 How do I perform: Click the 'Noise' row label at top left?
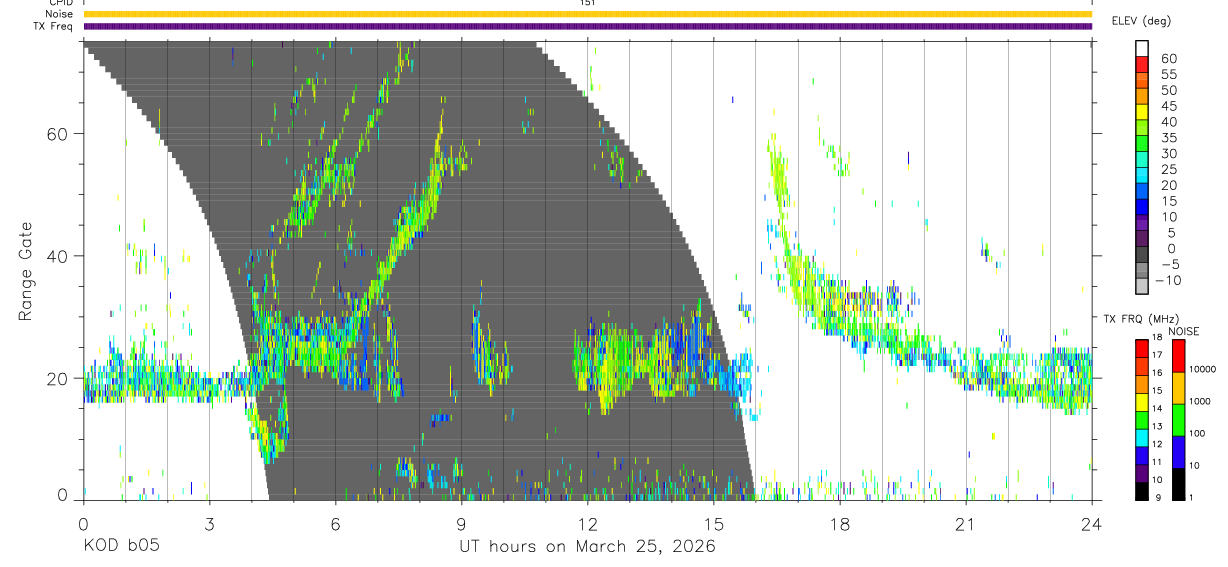coord(59,14)
